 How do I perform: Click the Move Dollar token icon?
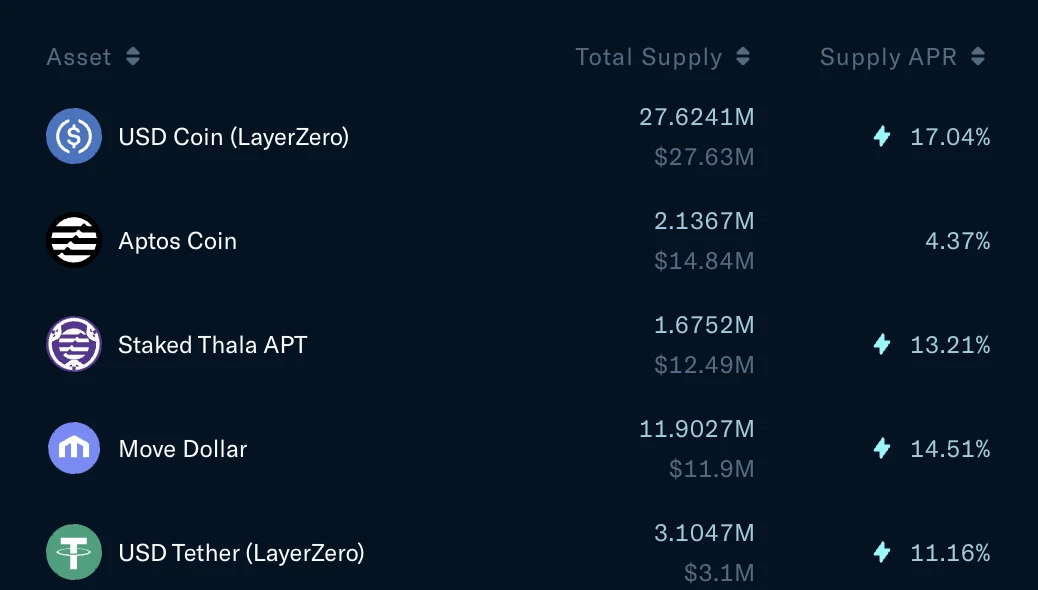coord(74,448)
